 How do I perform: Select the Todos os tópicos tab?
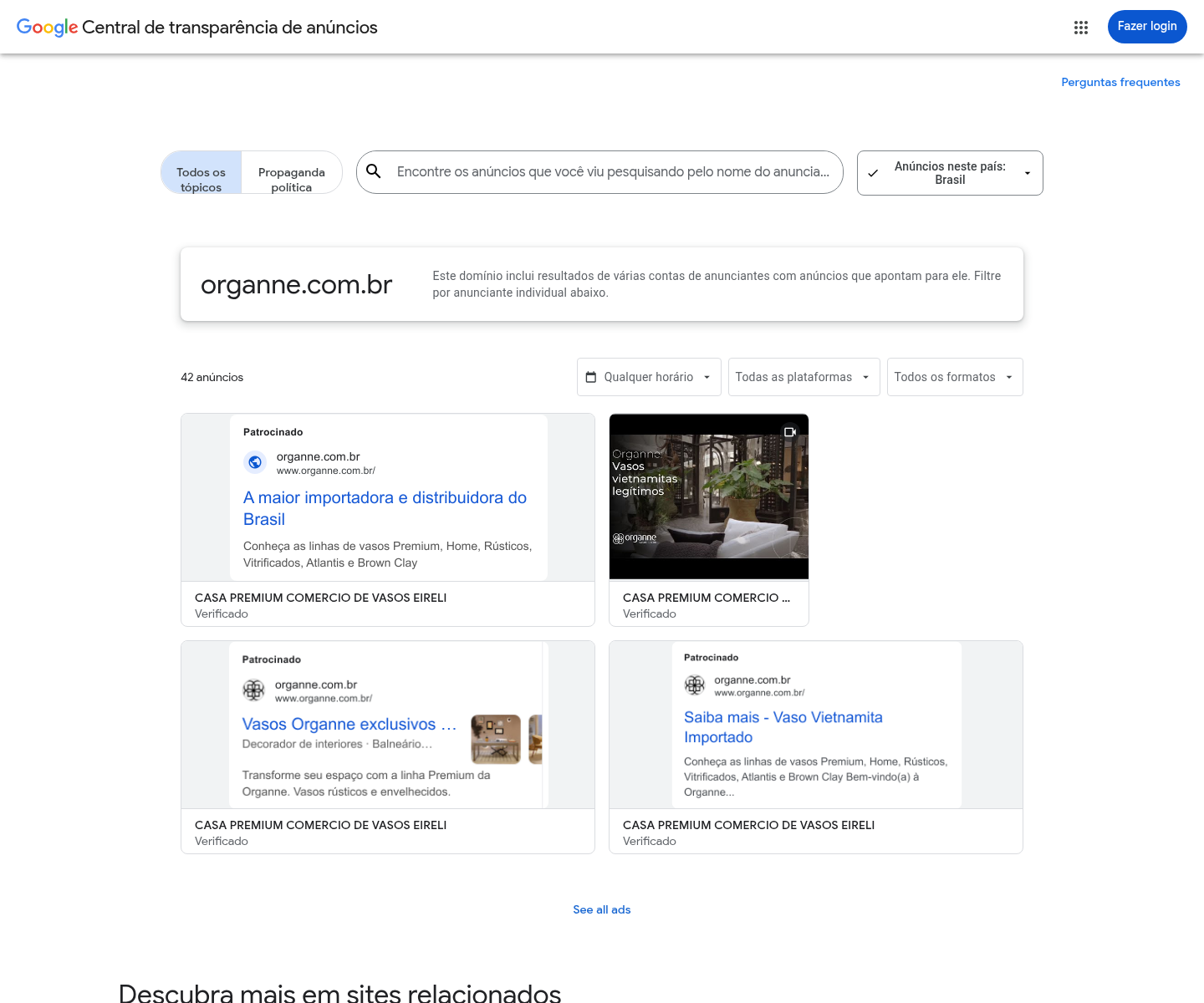coord(202,172)
